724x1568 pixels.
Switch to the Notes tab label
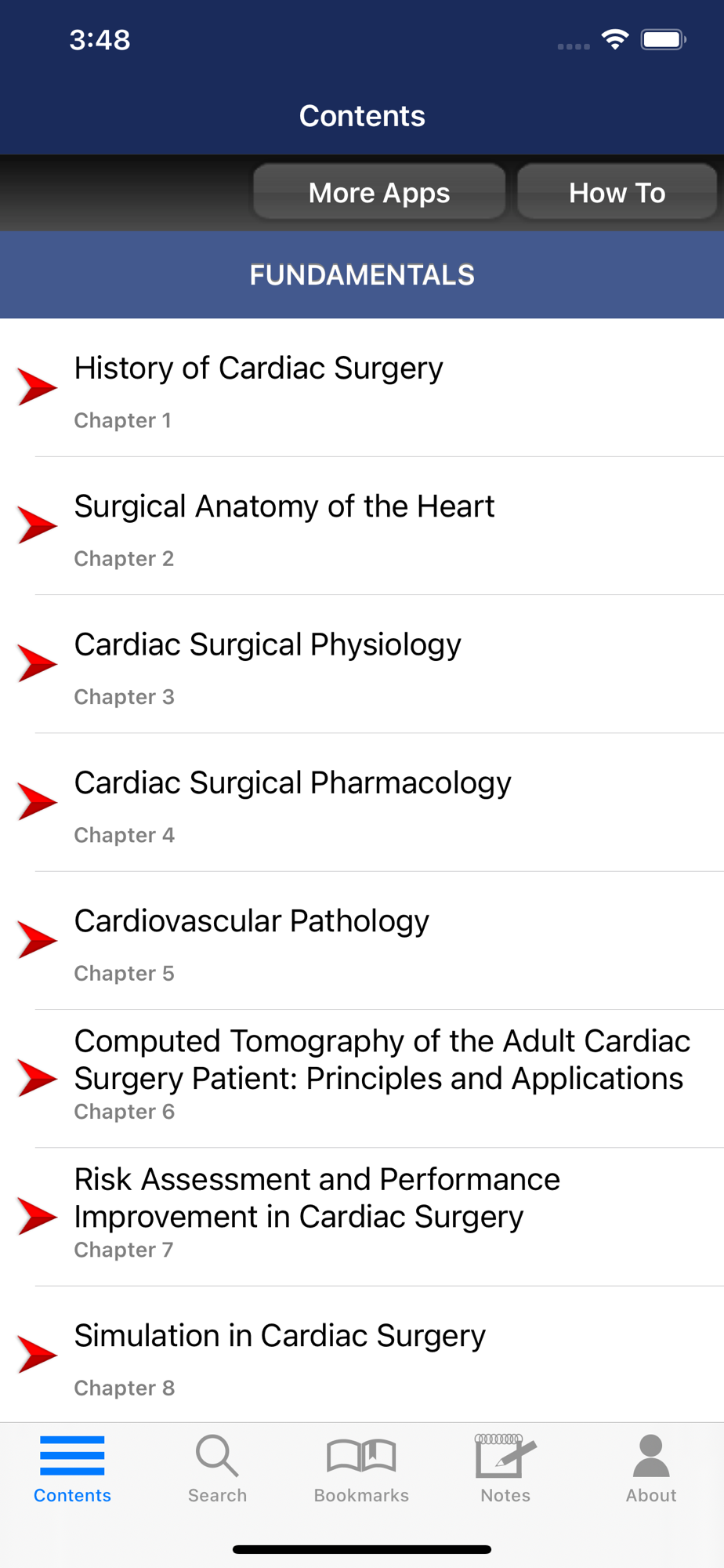pos(505,1495)
